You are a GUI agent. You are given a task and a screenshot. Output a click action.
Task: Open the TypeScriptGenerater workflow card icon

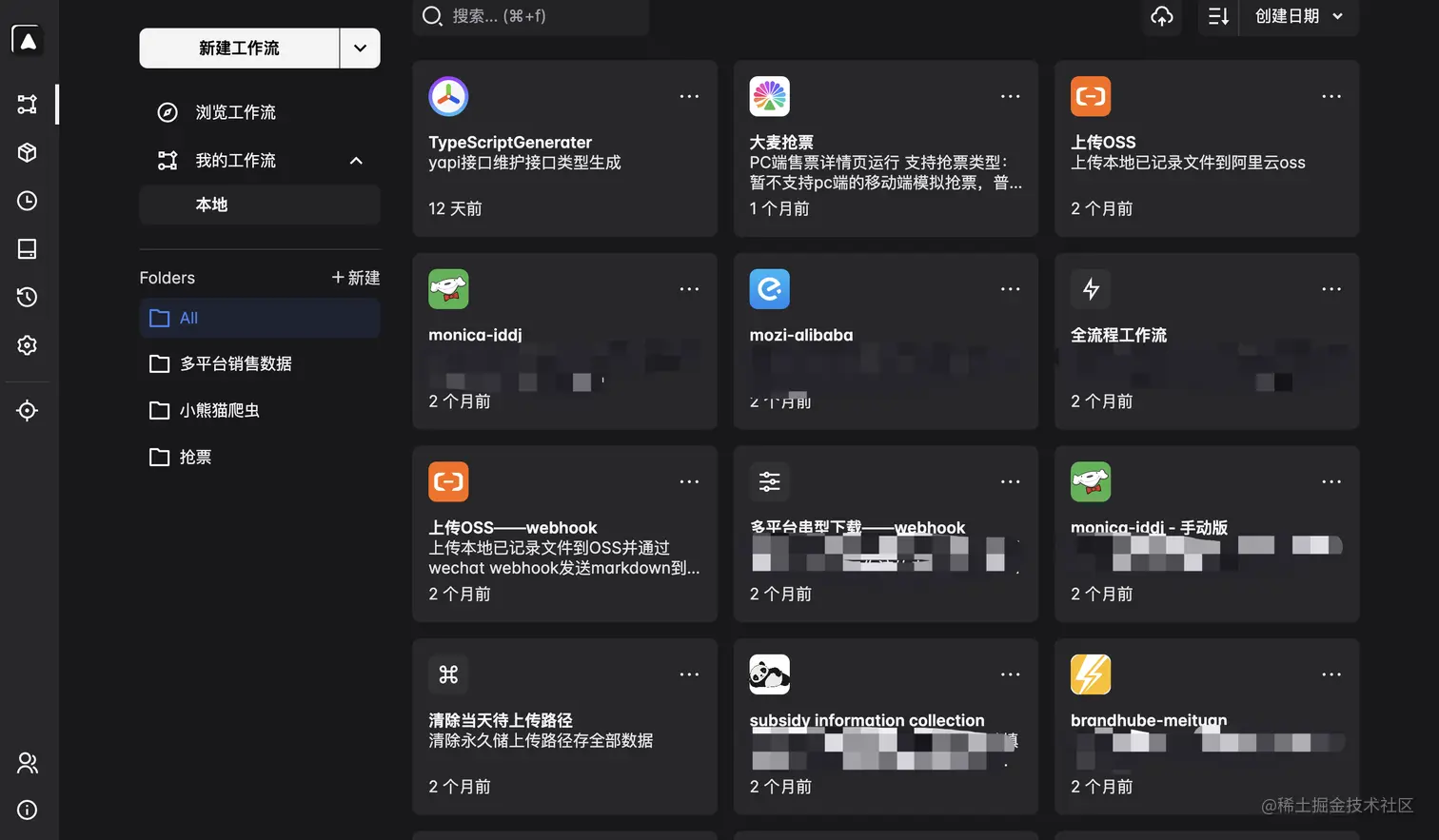(x=448, y=96)
